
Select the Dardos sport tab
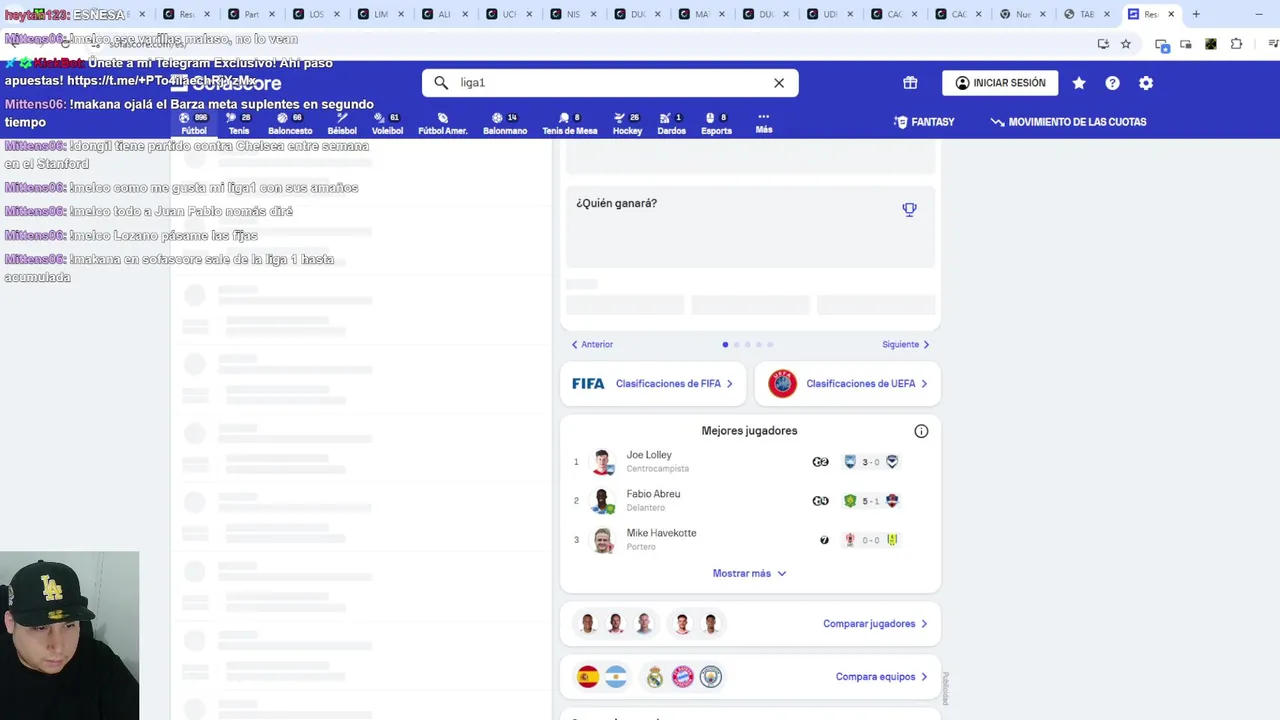click(x=672, y=124)
